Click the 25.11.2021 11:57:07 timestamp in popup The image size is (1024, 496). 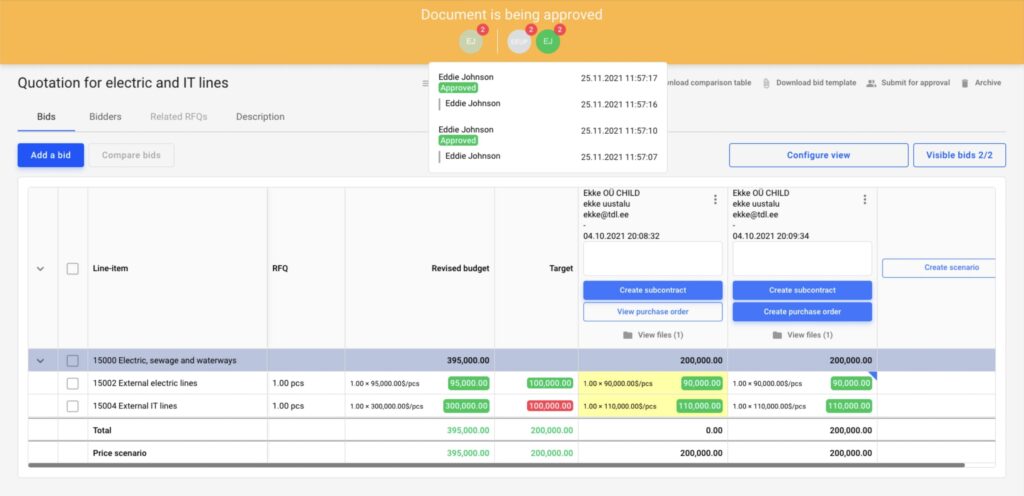click(x=619, y=157)
